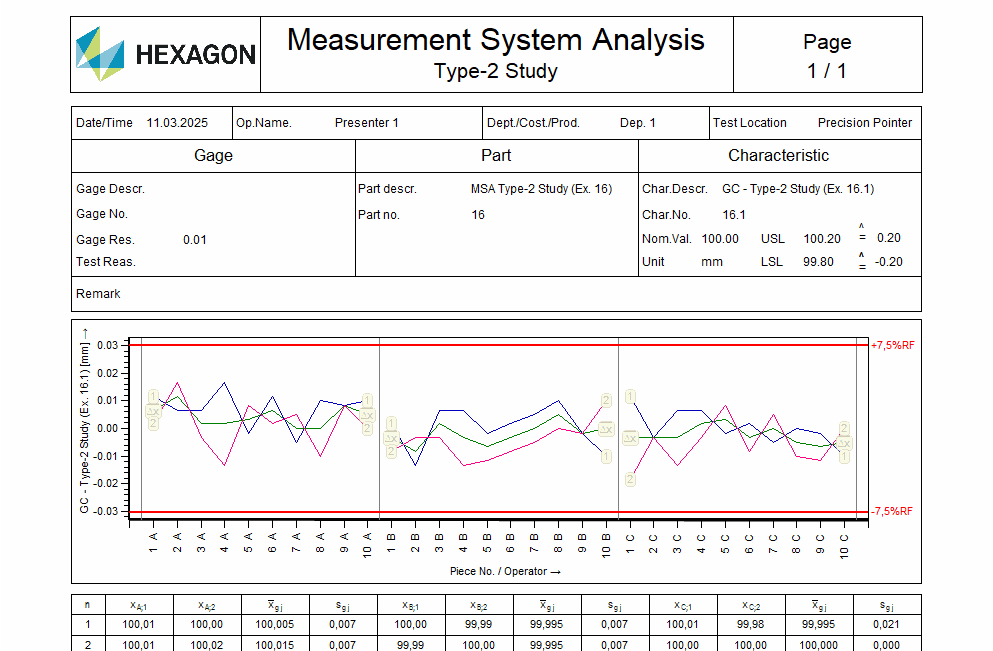Image resolution: width=993 pixels, height=651 pixels.
Task: Select the "1" marker starting operator C group
Action: pyautogui.click(x=630, y=397)
